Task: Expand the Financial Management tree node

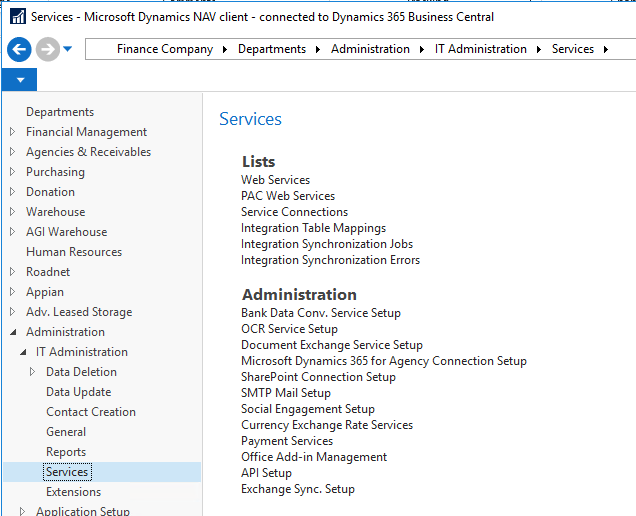Action: coord(12,132)
